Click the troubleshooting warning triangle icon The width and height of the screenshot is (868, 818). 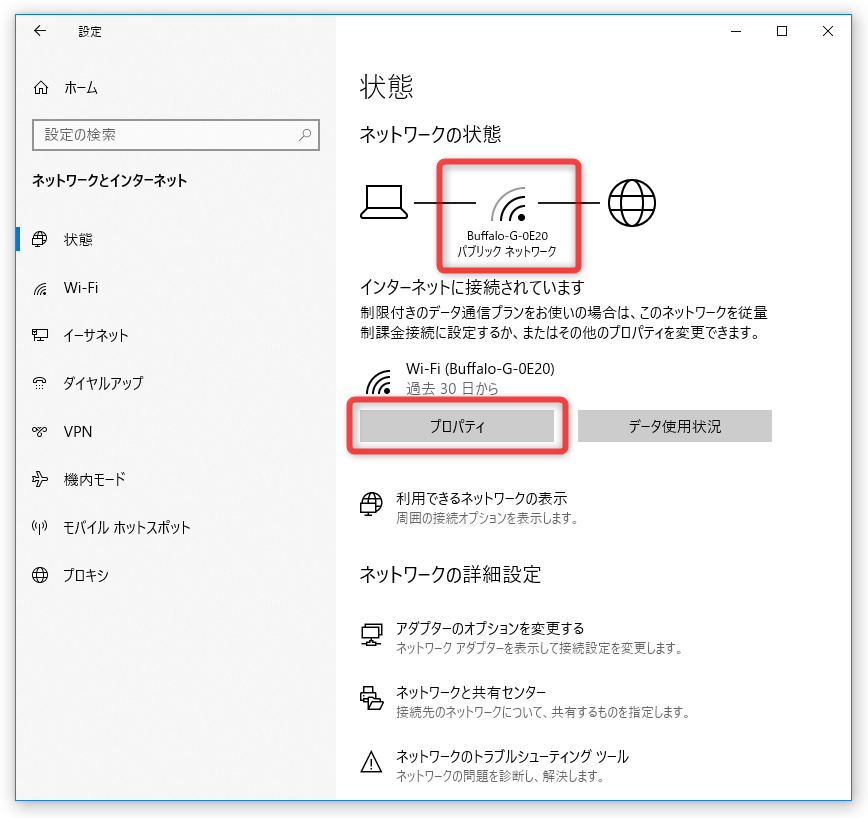tap(371, 762)
